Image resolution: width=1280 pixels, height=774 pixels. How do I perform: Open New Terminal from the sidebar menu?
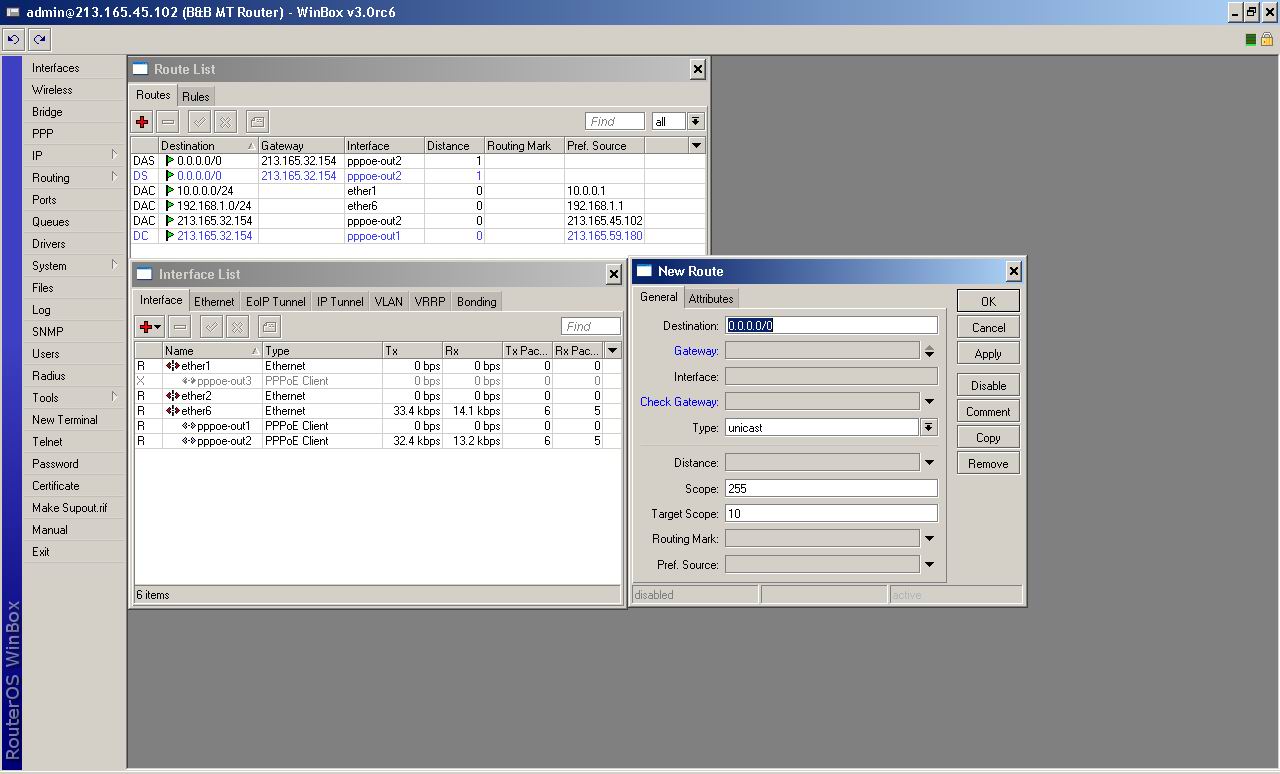click(x=64, y=420)
